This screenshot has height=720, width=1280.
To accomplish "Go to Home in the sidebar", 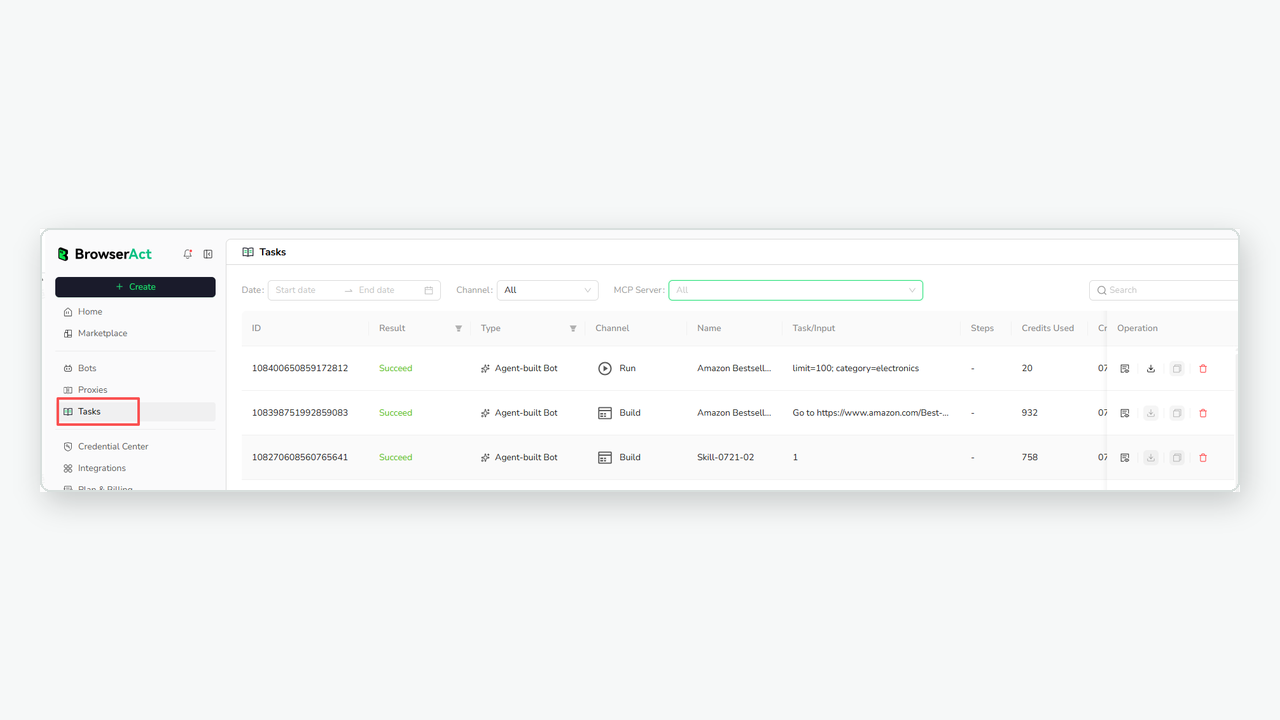I will pos(135,312).
